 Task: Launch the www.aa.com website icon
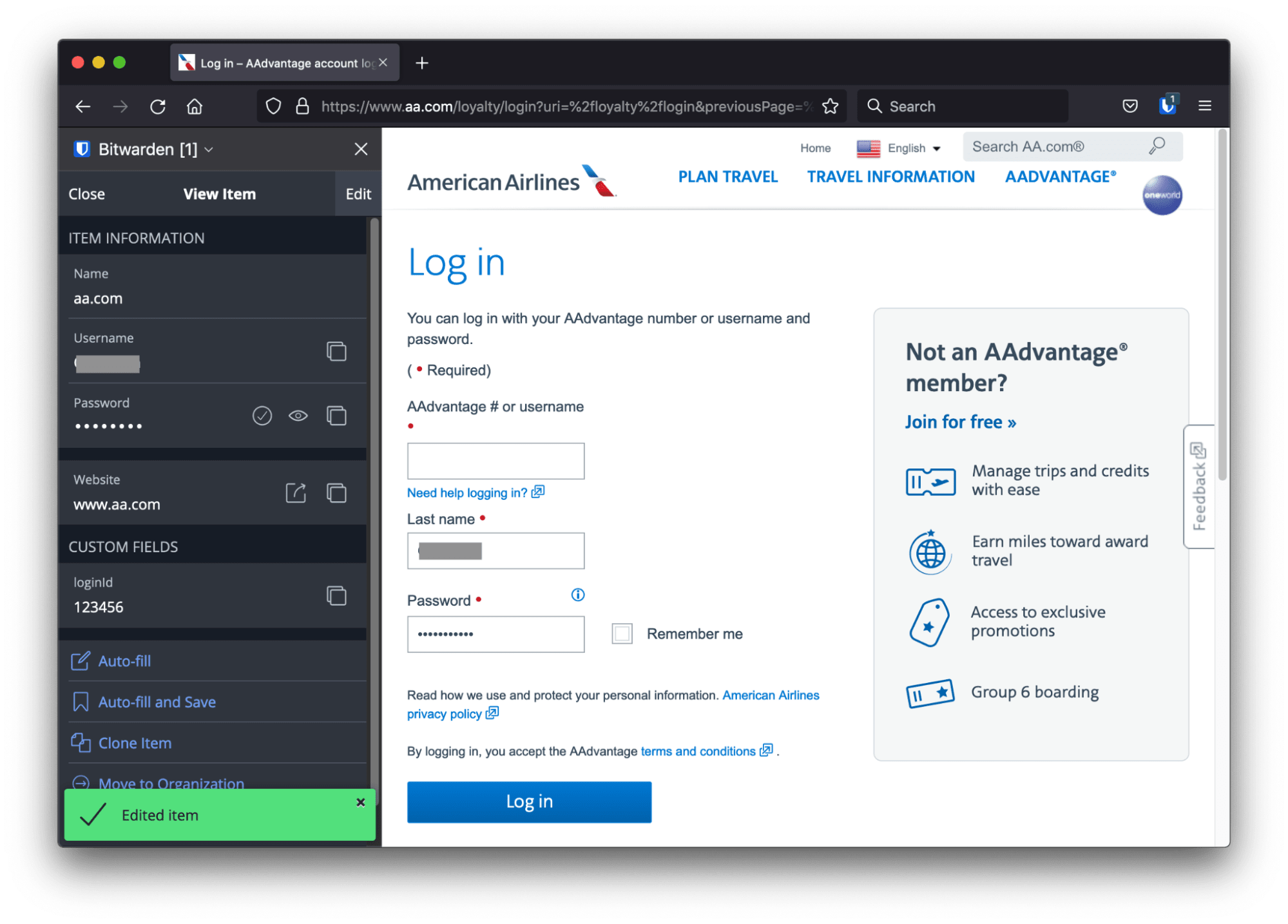coord(296,493)
